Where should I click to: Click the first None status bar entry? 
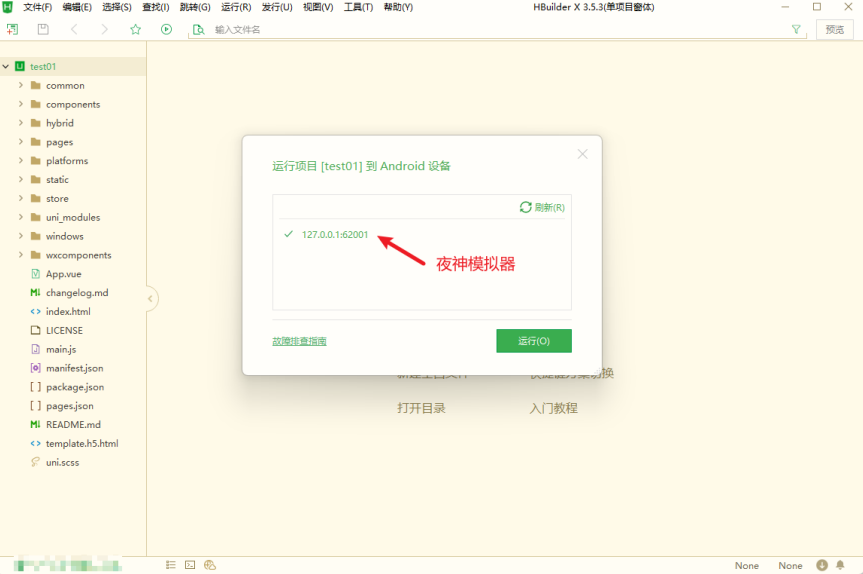point(747,565)
